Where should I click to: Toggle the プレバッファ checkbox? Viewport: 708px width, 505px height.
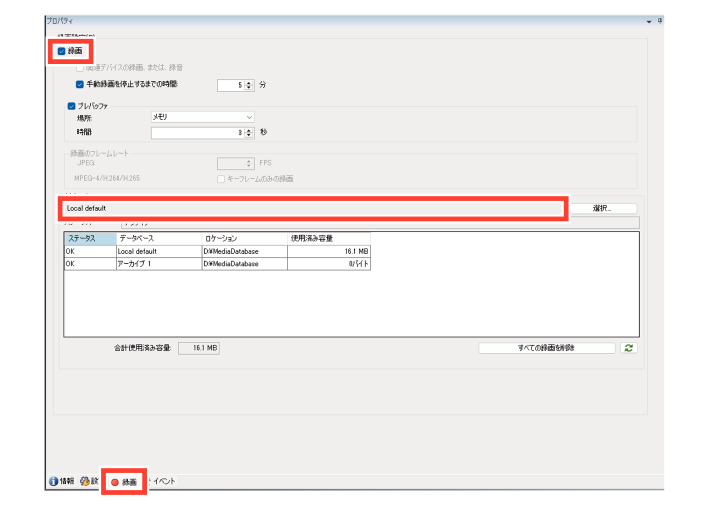[71, 106]
